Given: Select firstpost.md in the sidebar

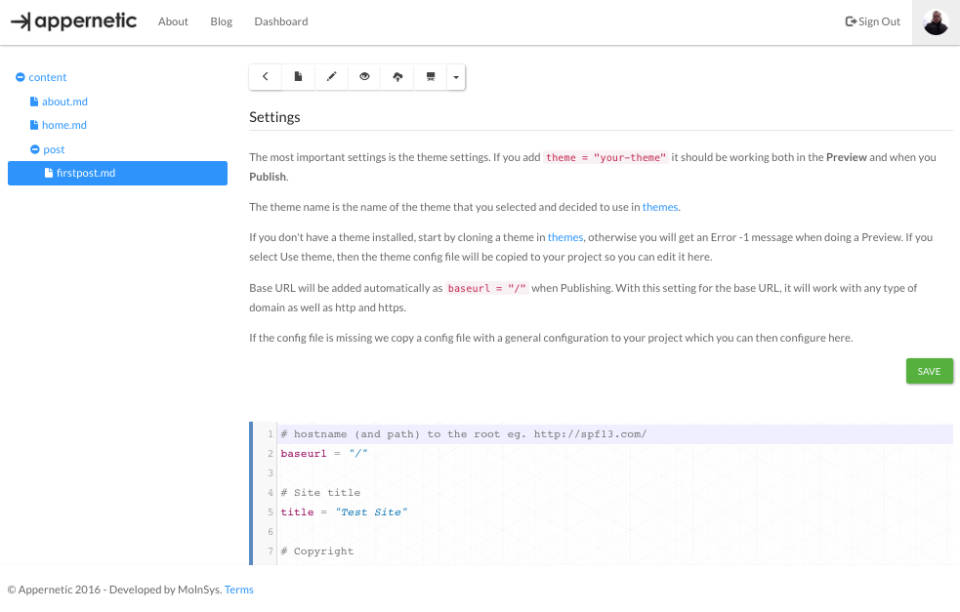Looking at the screenshot, I should click(85, 174).
